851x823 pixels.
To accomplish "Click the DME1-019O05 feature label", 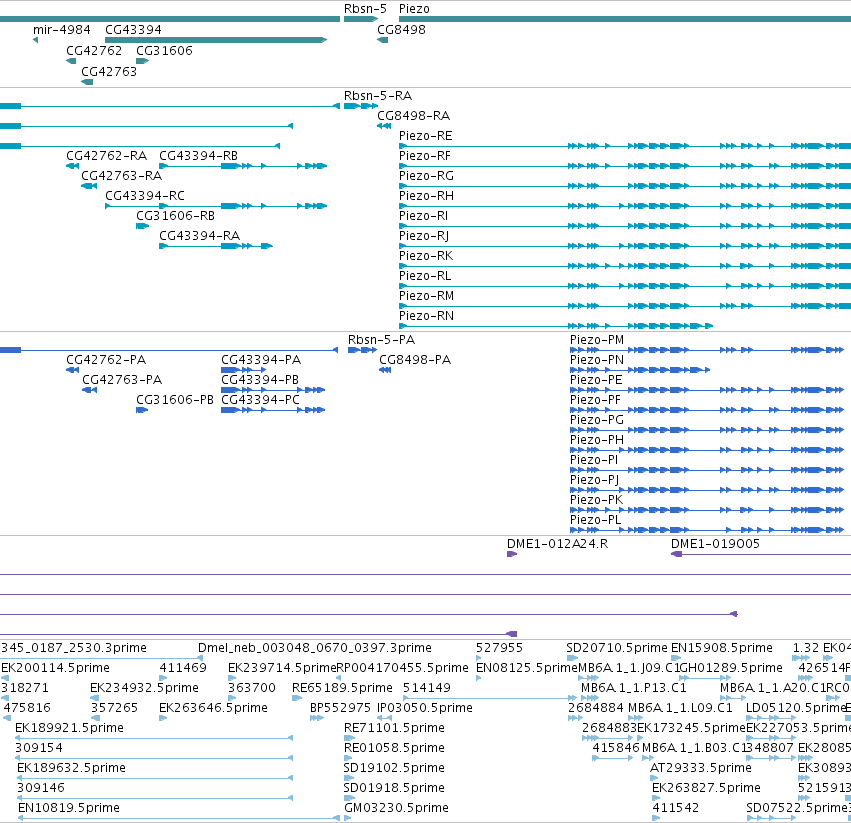I will [x=715, y=544].
